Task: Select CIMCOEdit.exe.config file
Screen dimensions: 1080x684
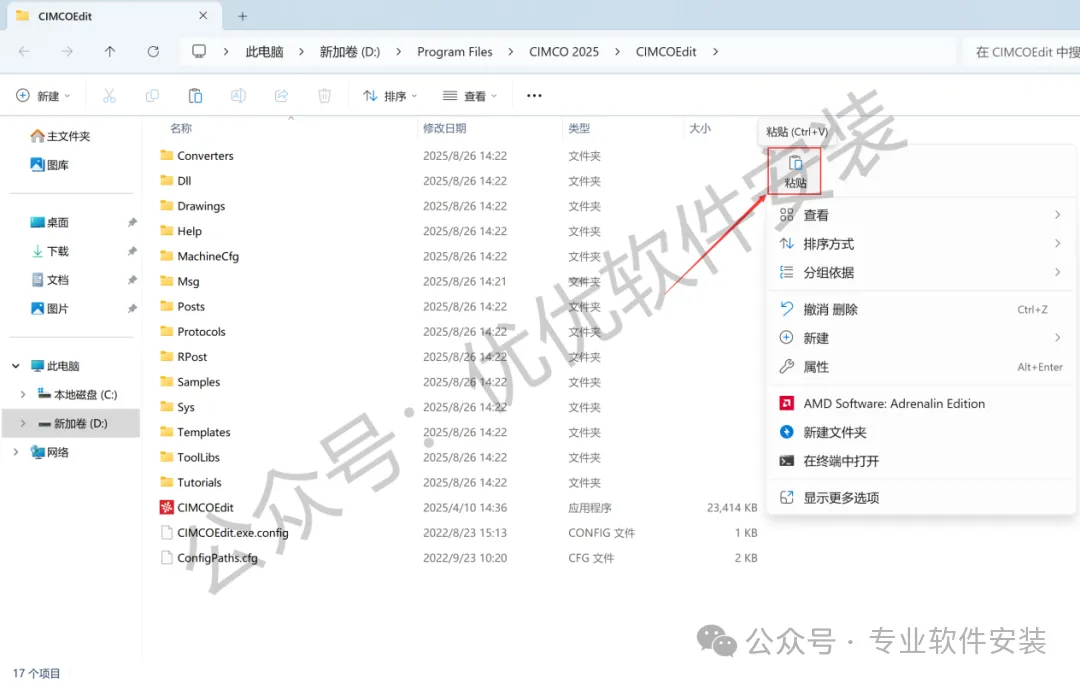Action: (x=233, y=532)
